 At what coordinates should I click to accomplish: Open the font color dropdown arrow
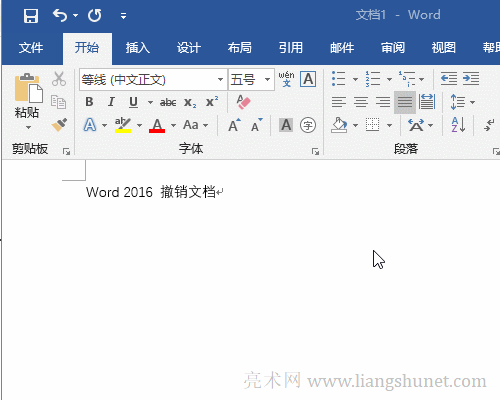(x=173, y=126)
